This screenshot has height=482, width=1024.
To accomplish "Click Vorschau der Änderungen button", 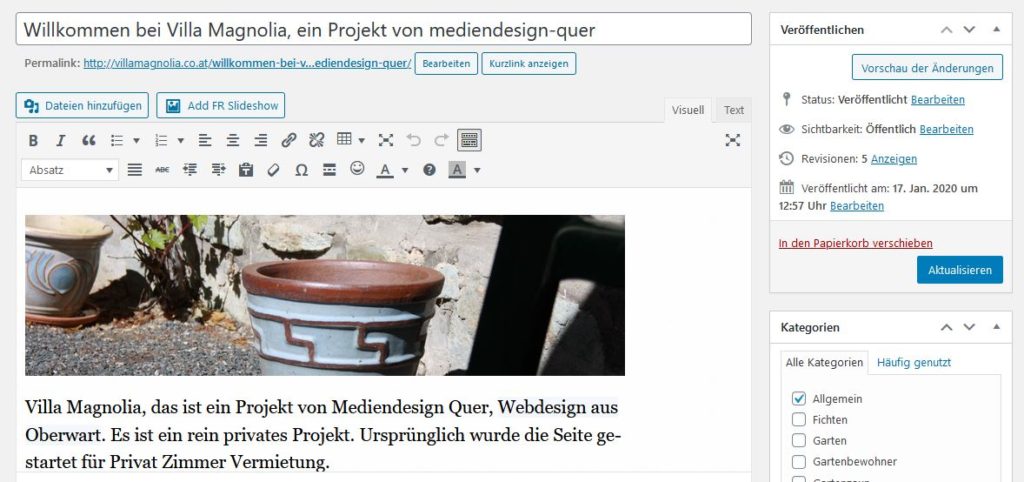I will 927,67.
